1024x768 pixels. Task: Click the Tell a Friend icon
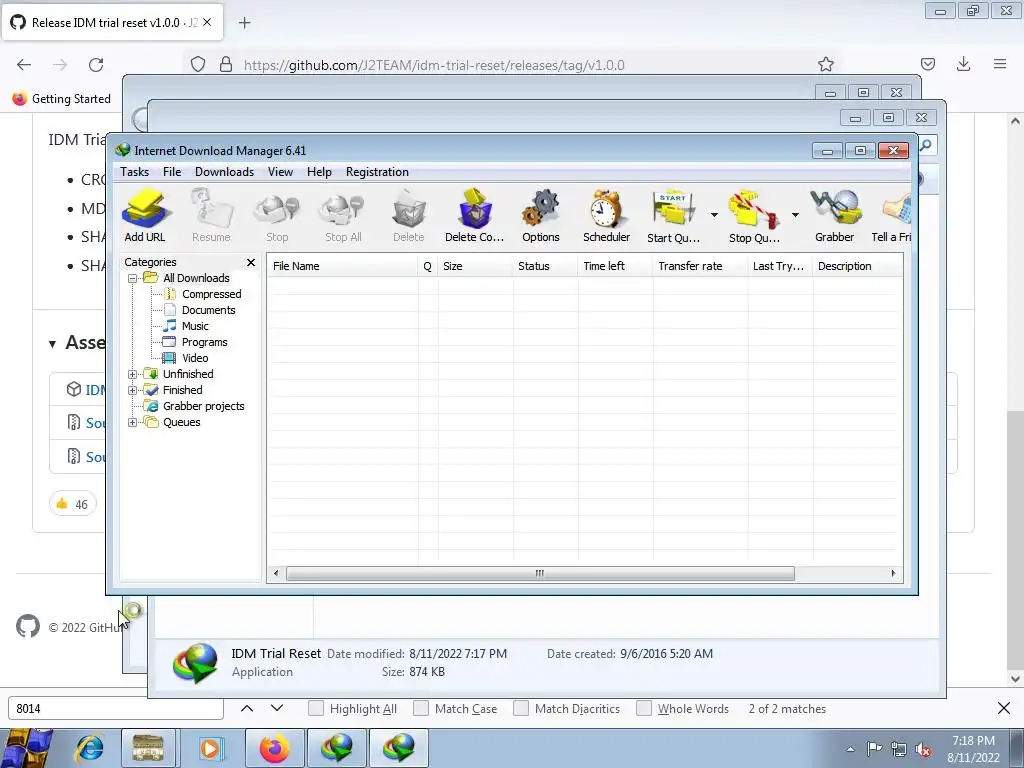coord(892,216)
